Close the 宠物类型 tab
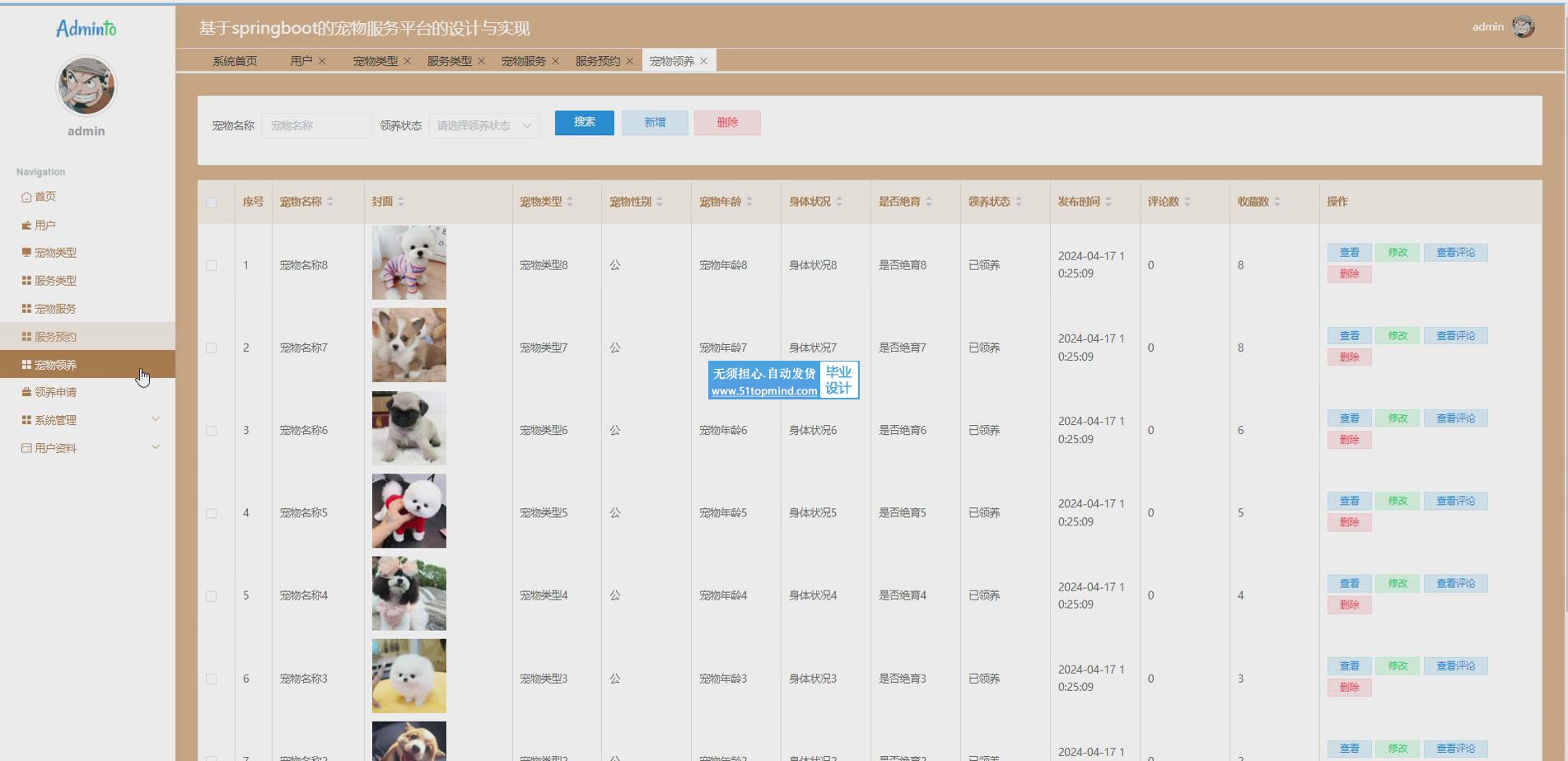 407,61
